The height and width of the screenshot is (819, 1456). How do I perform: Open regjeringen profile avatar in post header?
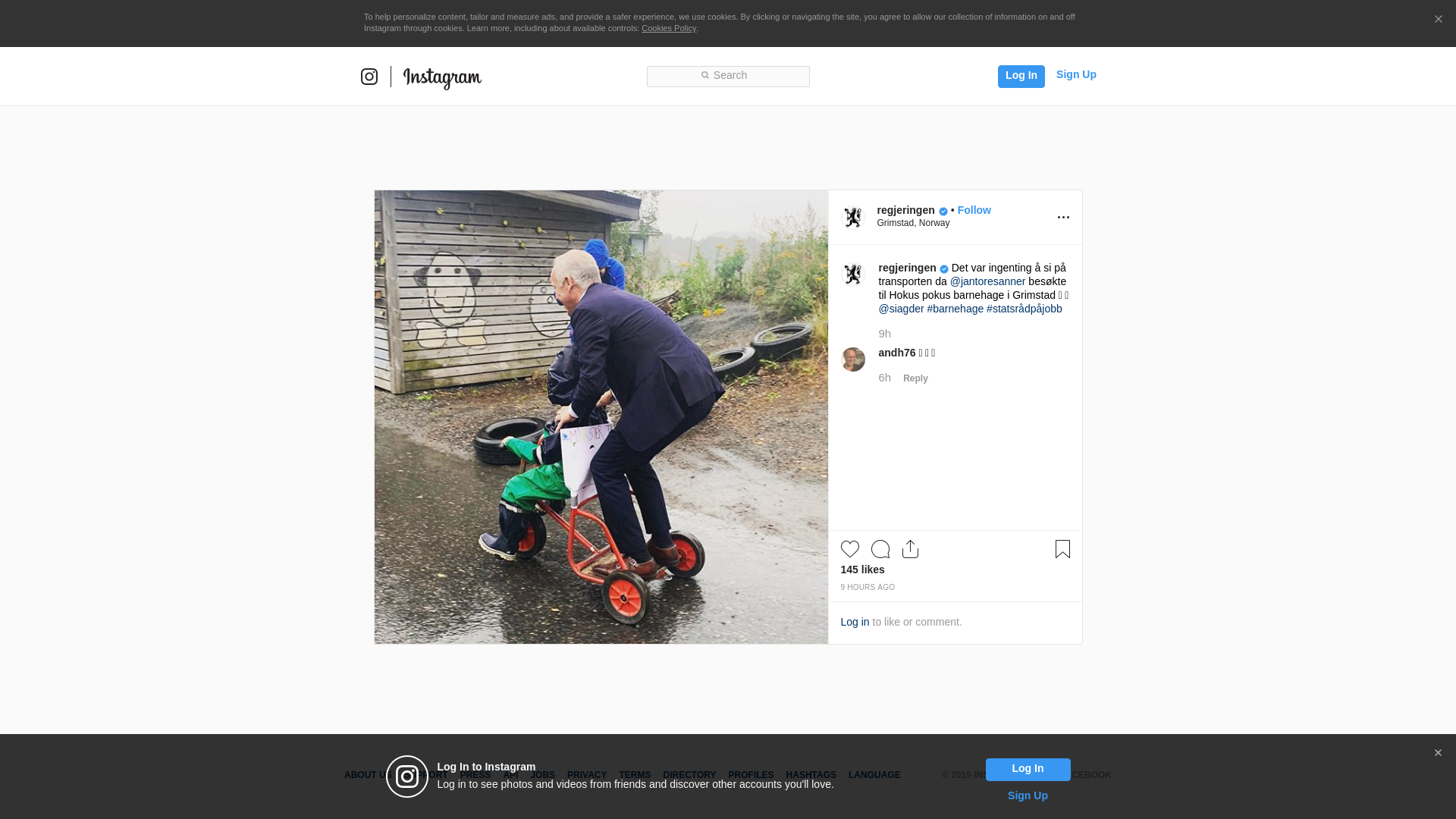click(853, 218)
